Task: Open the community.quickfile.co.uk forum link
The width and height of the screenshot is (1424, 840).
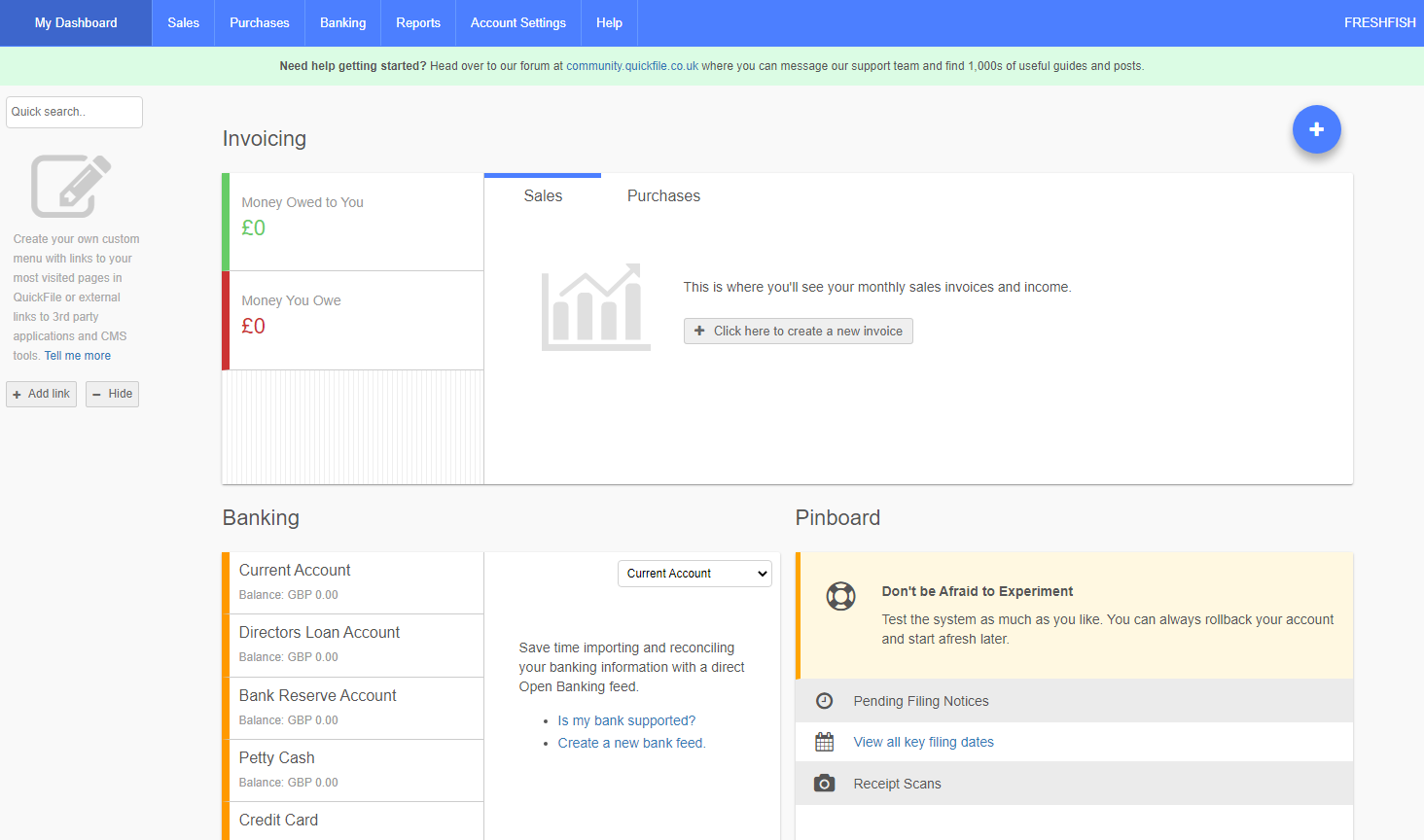Action: coord(632,66)
